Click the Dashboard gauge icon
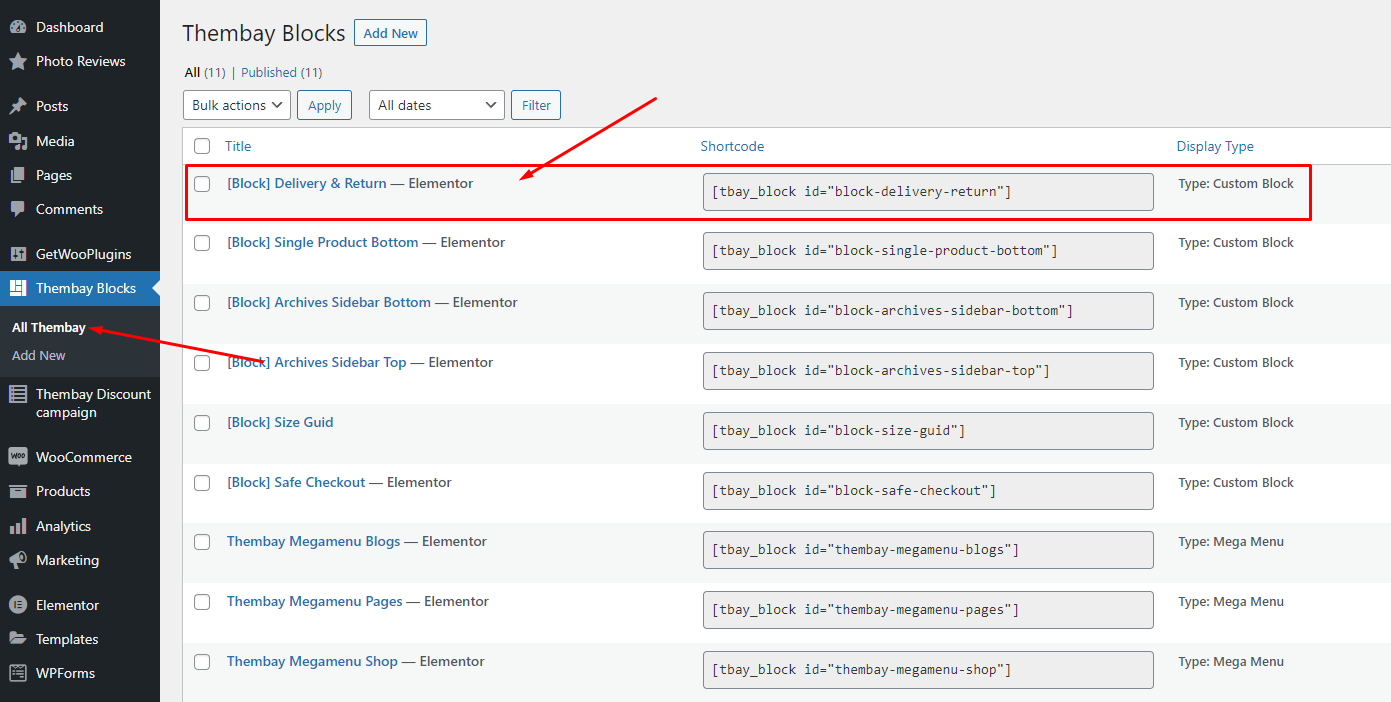This screenshot has height=702, width=1391. (18, 27)
